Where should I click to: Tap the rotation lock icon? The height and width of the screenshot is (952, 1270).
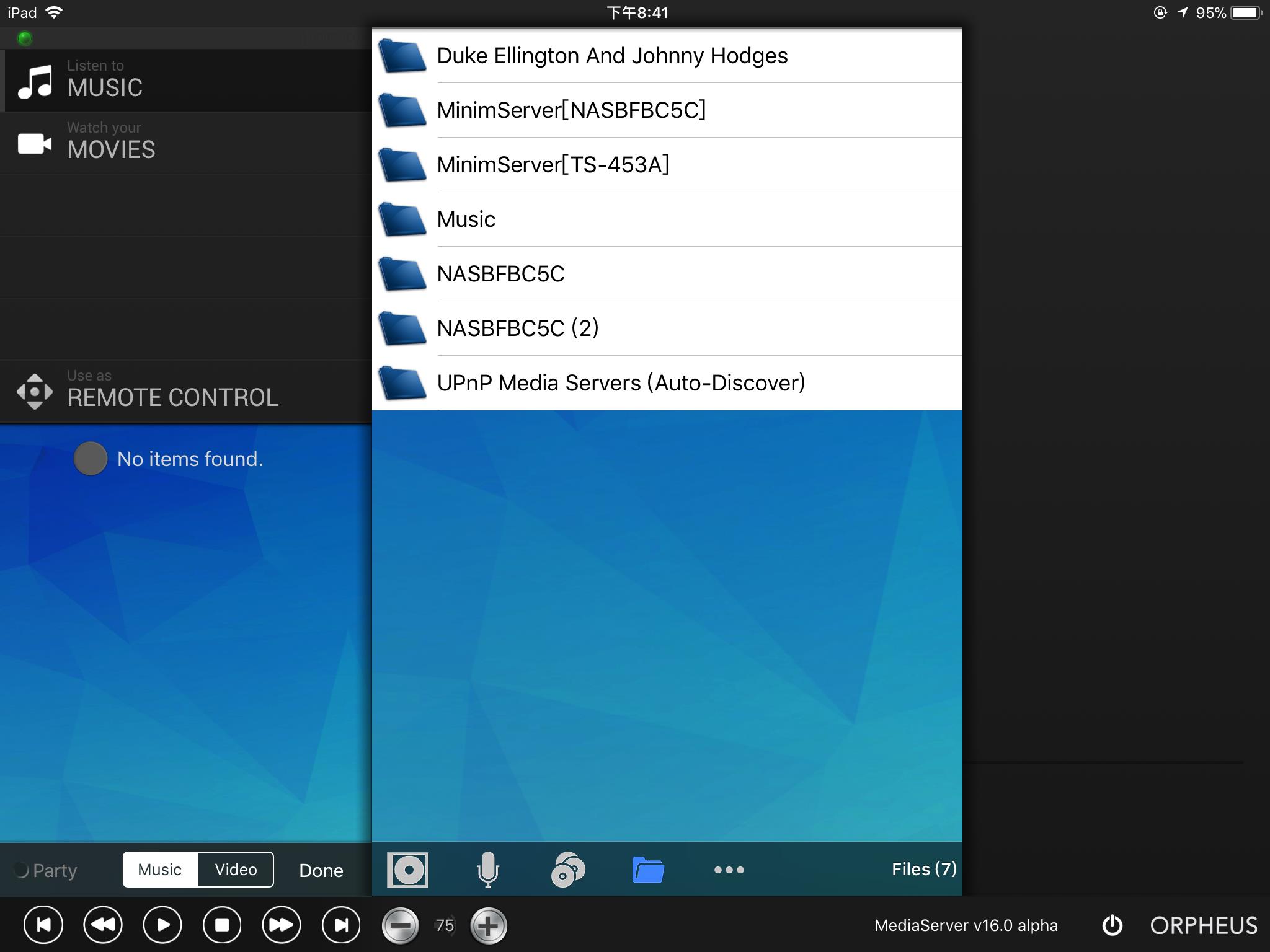click(x=1160, y=12)
